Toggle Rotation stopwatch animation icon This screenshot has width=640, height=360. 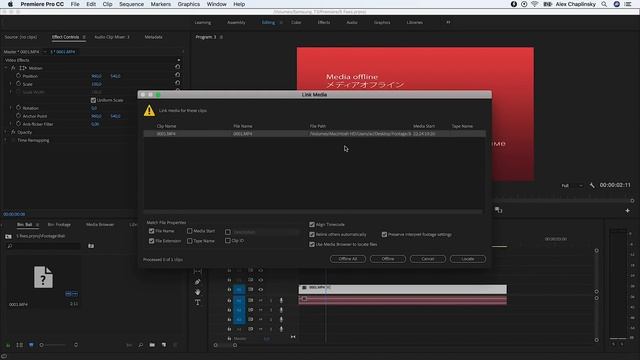pos(18,108)
